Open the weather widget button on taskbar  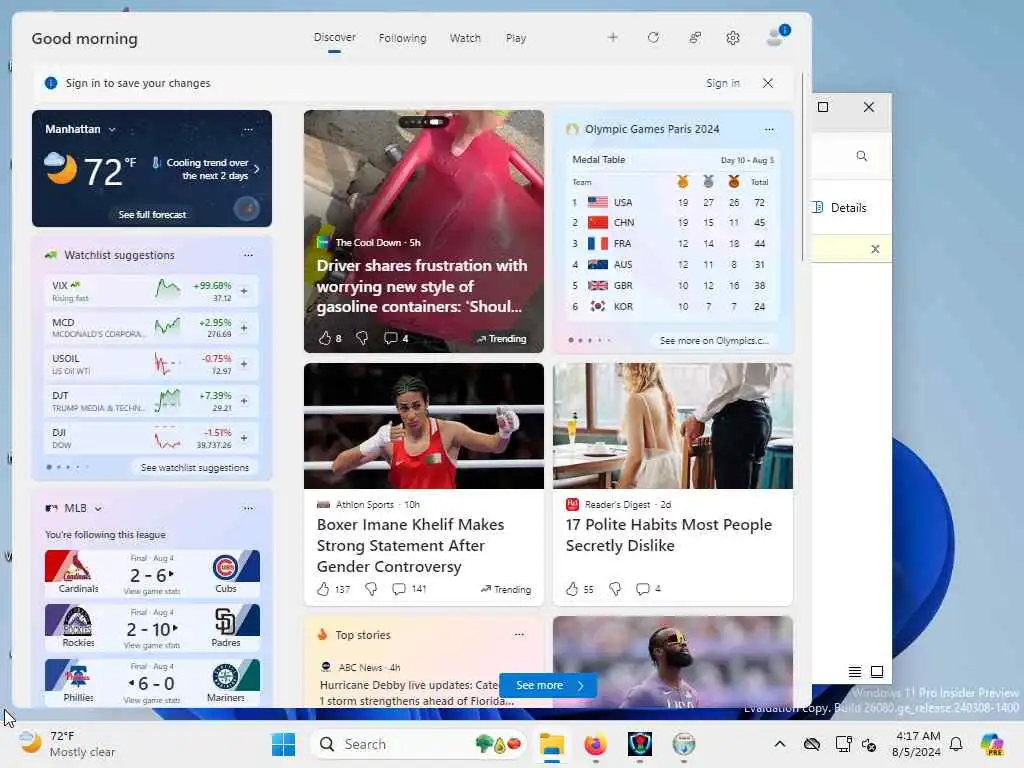68,744
